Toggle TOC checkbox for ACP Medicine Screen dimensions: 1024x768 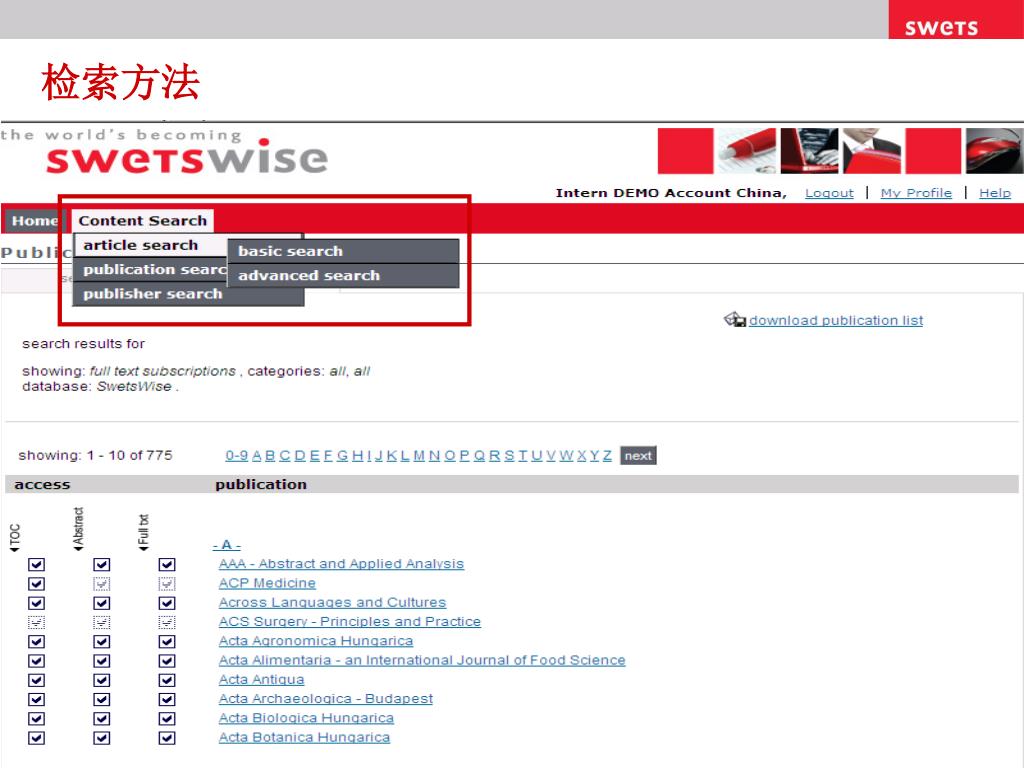[37, 583]
